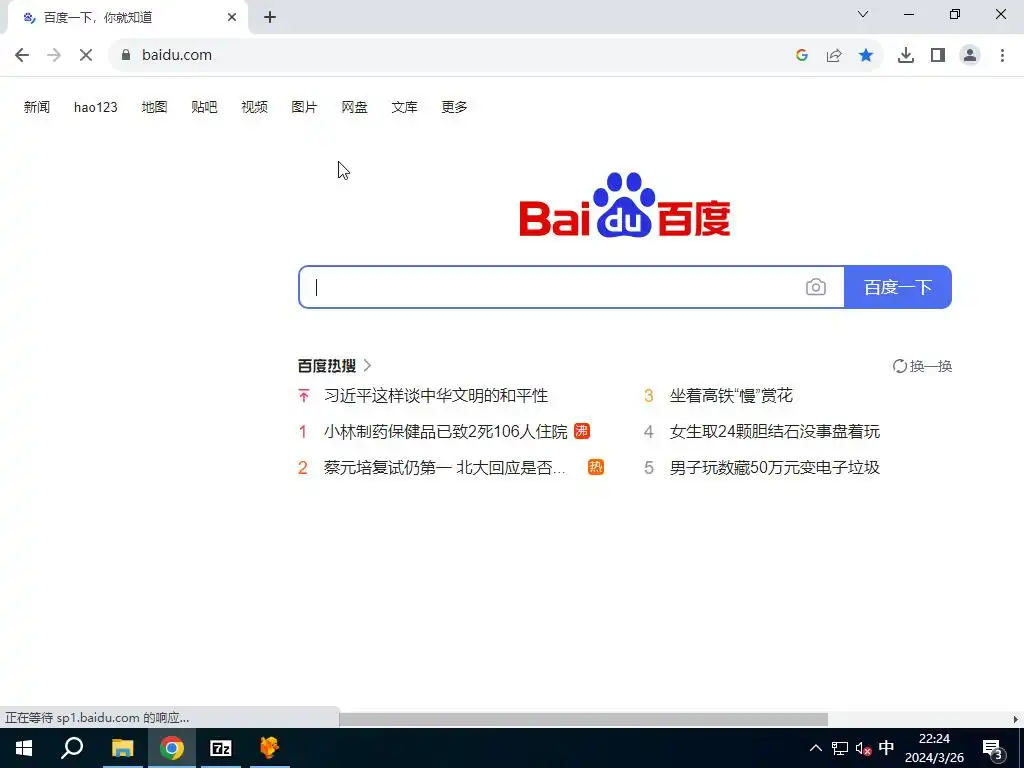
Task: Show hidden tray icons chevron
Action: click(816, 748)
